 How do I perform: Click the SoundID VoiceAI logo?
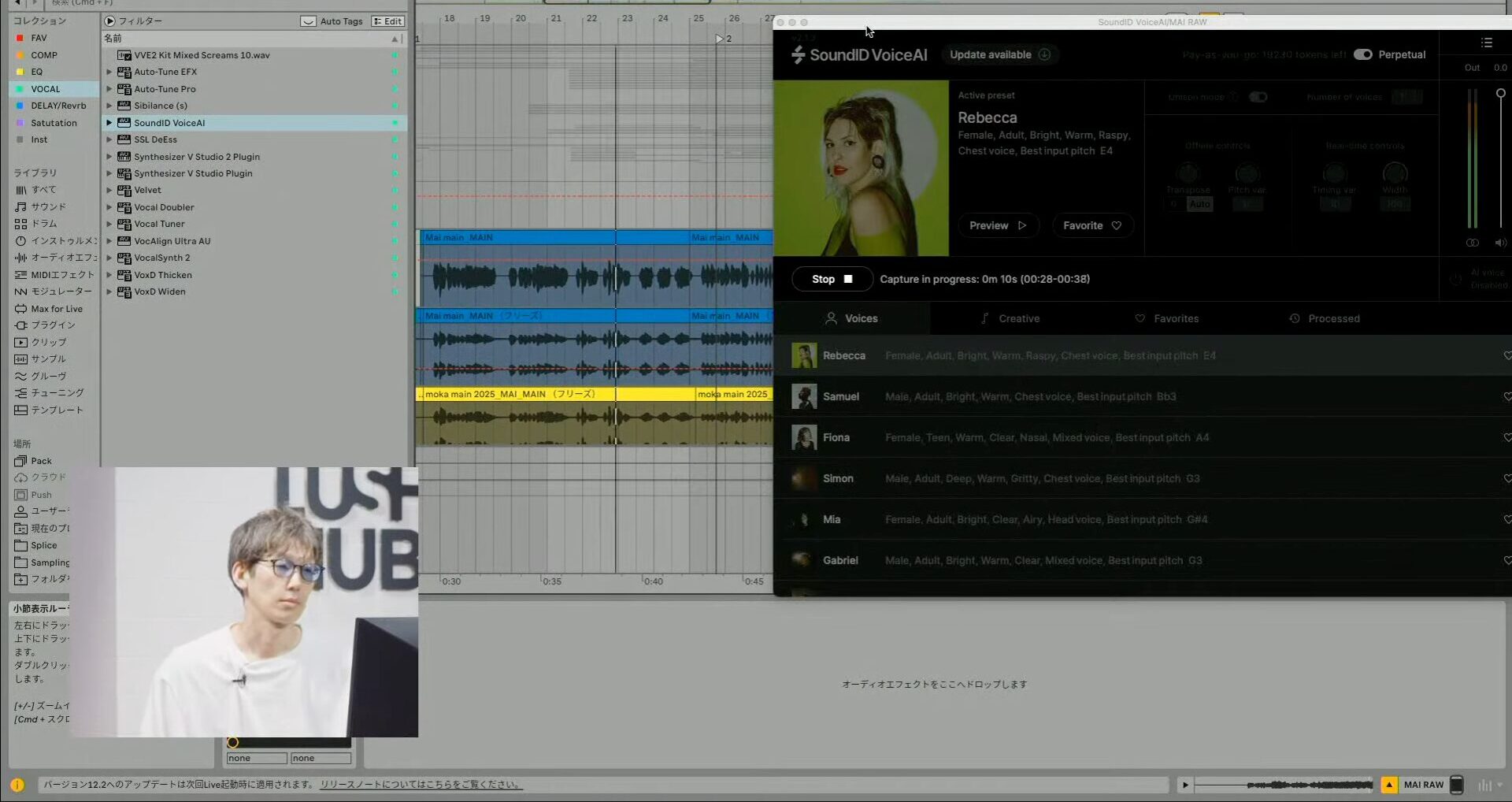(859, 54)
